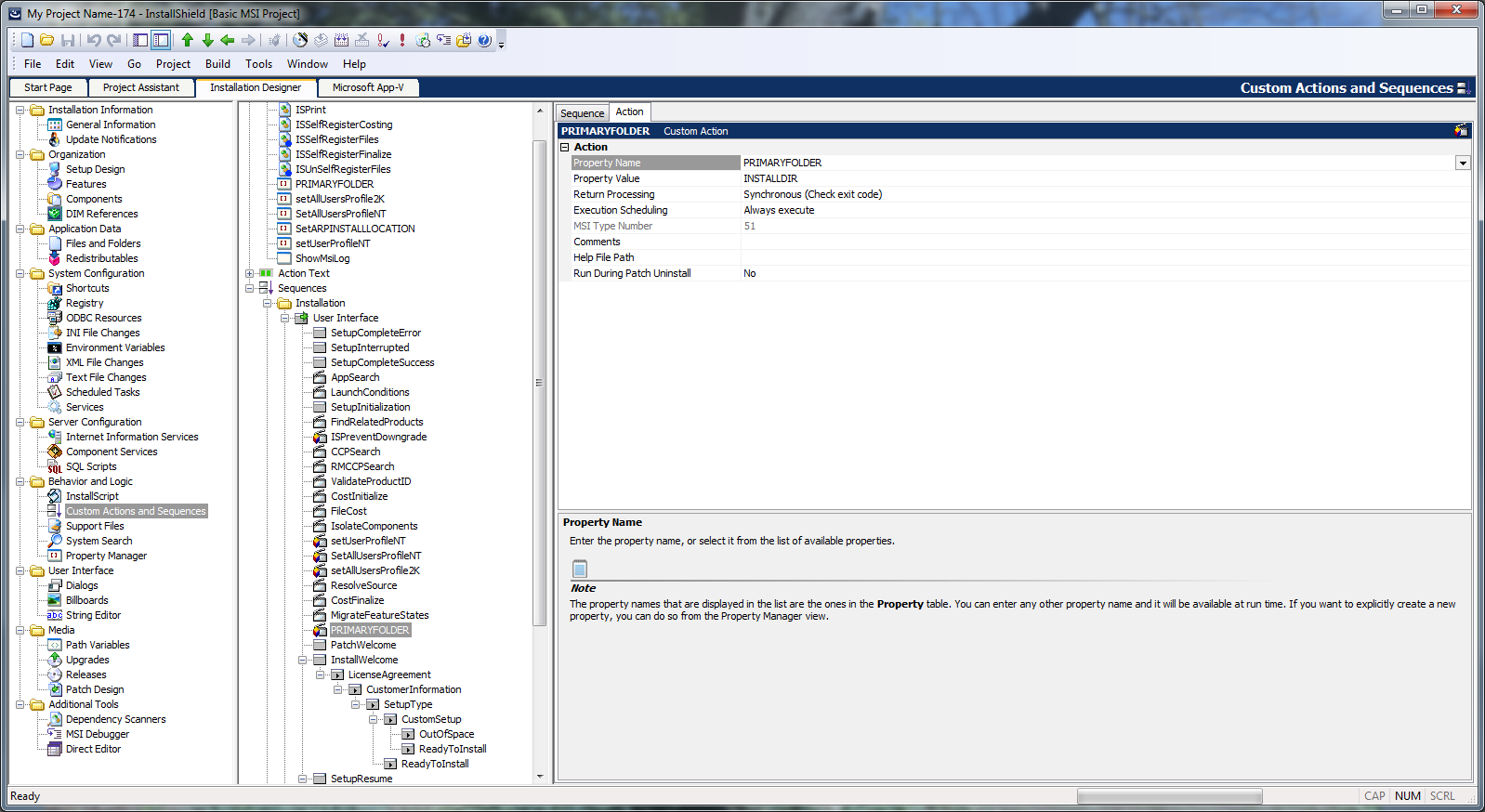Select Property Manager in the view list
The height and width of the screenshot is (812, 1485).
click(x=106, y=556)
